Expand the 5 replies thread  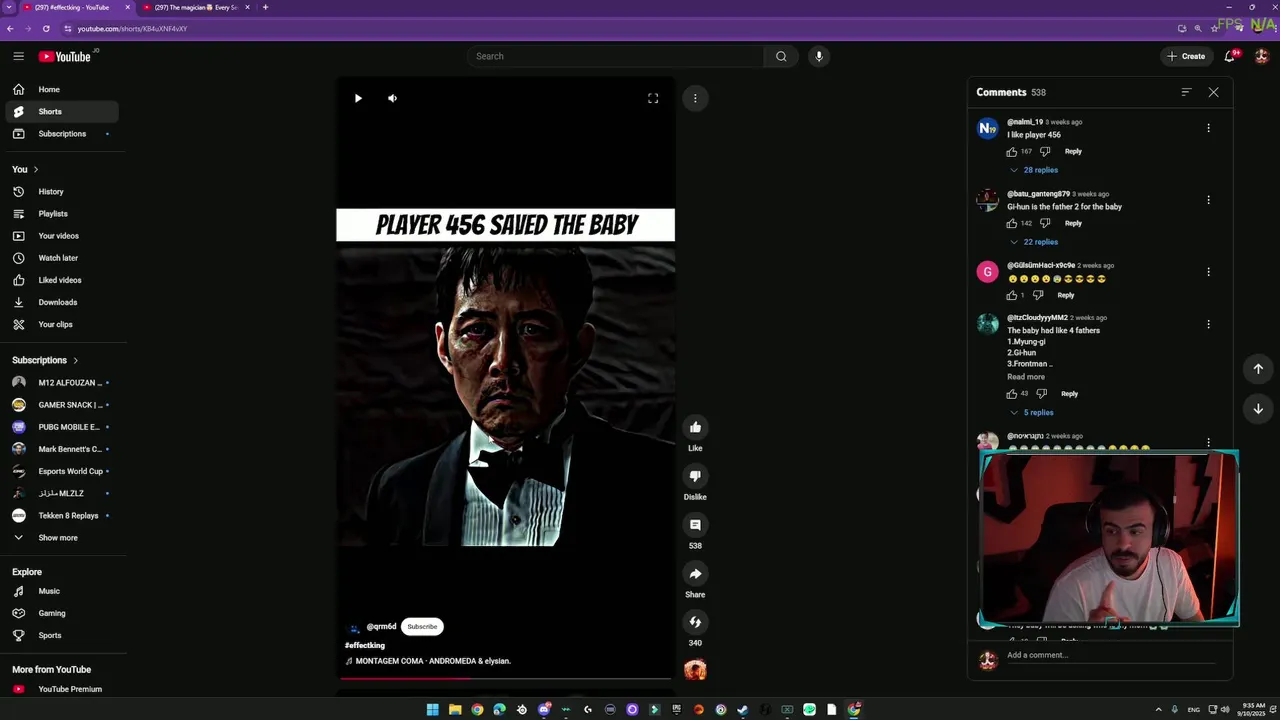point(1032,412)
